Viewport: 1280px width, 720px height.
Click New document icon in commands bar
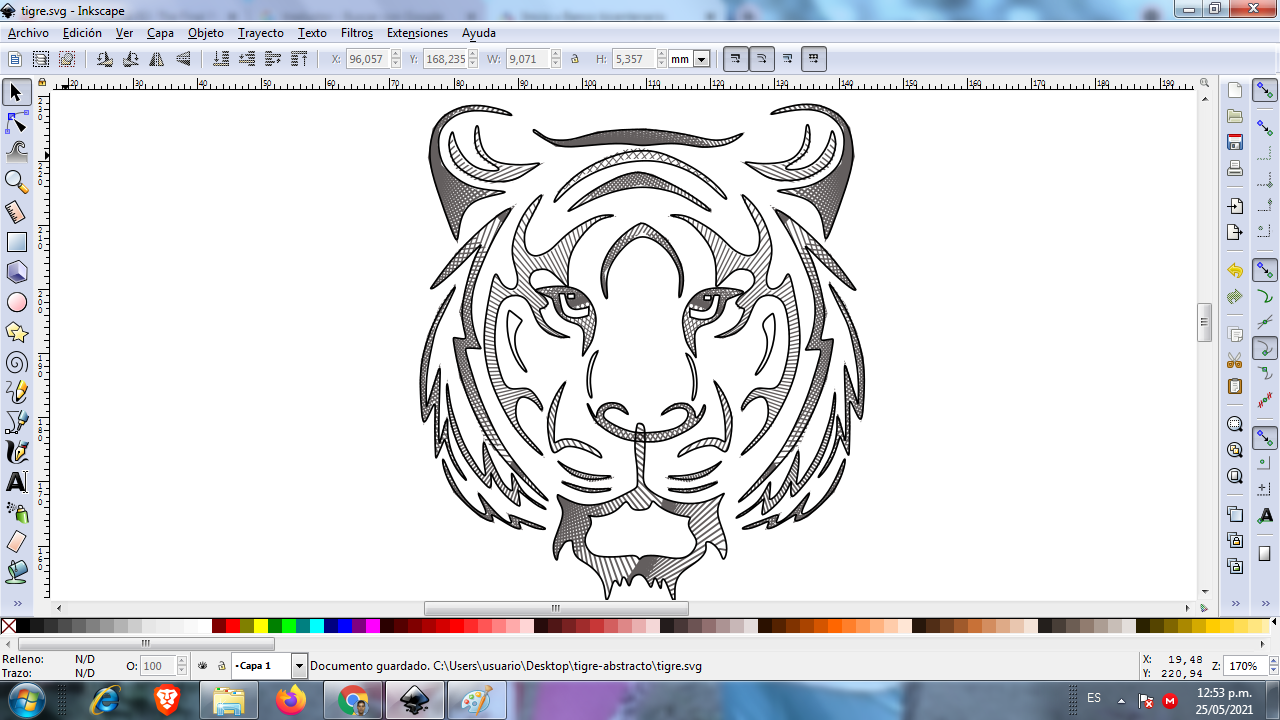(1235, 90)
